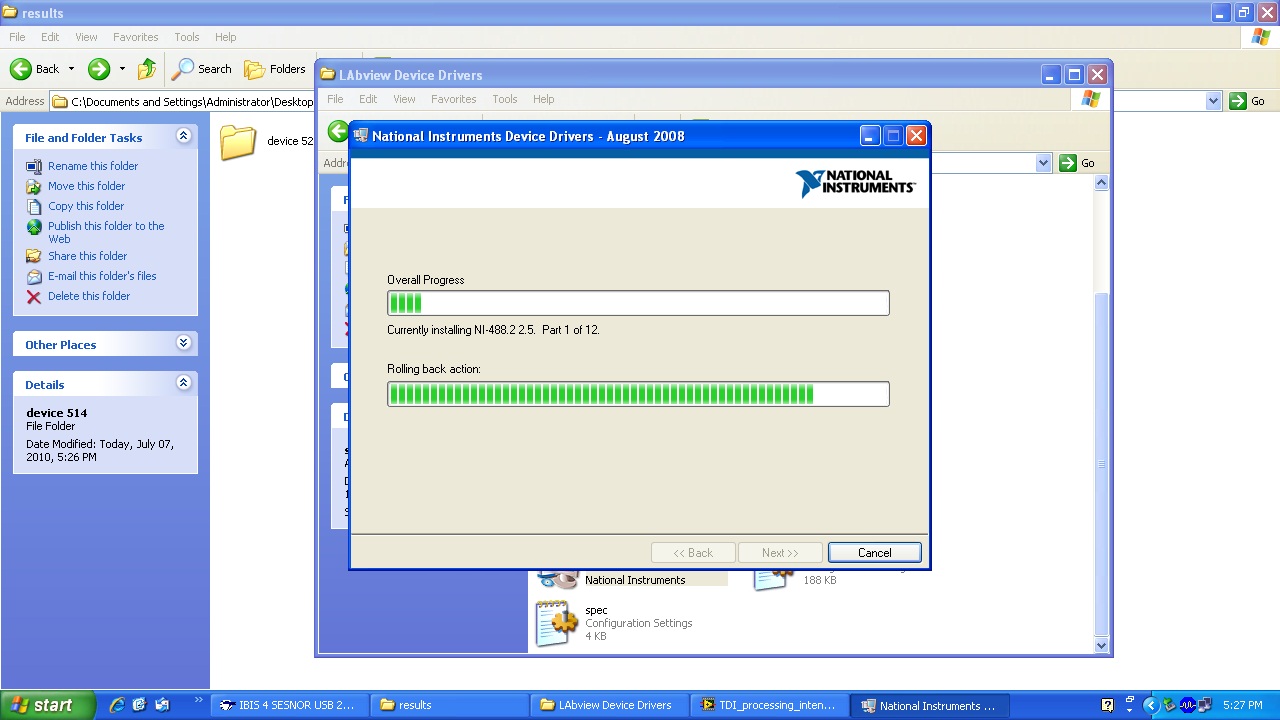Click Move this folder link
Viewport: 1280px width, 720px height.
[x=86, y=186]
